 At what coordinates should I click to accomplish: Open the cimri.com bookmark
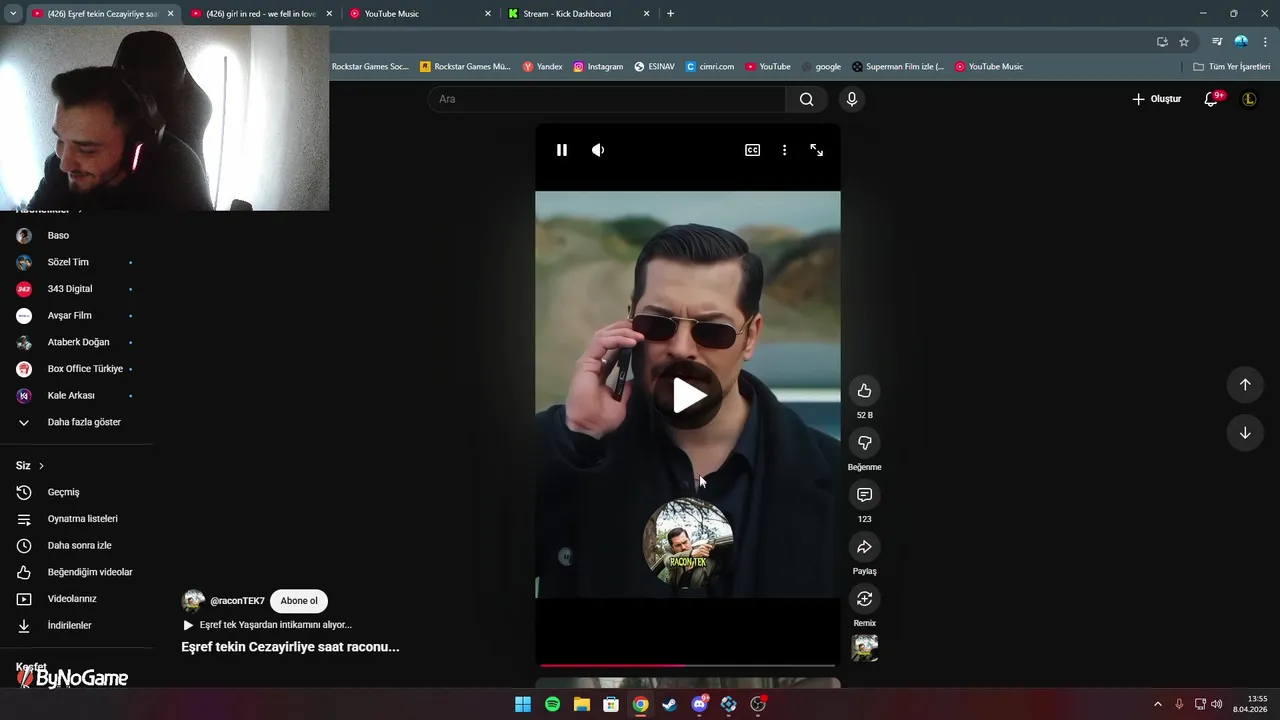tap(710, 67)
